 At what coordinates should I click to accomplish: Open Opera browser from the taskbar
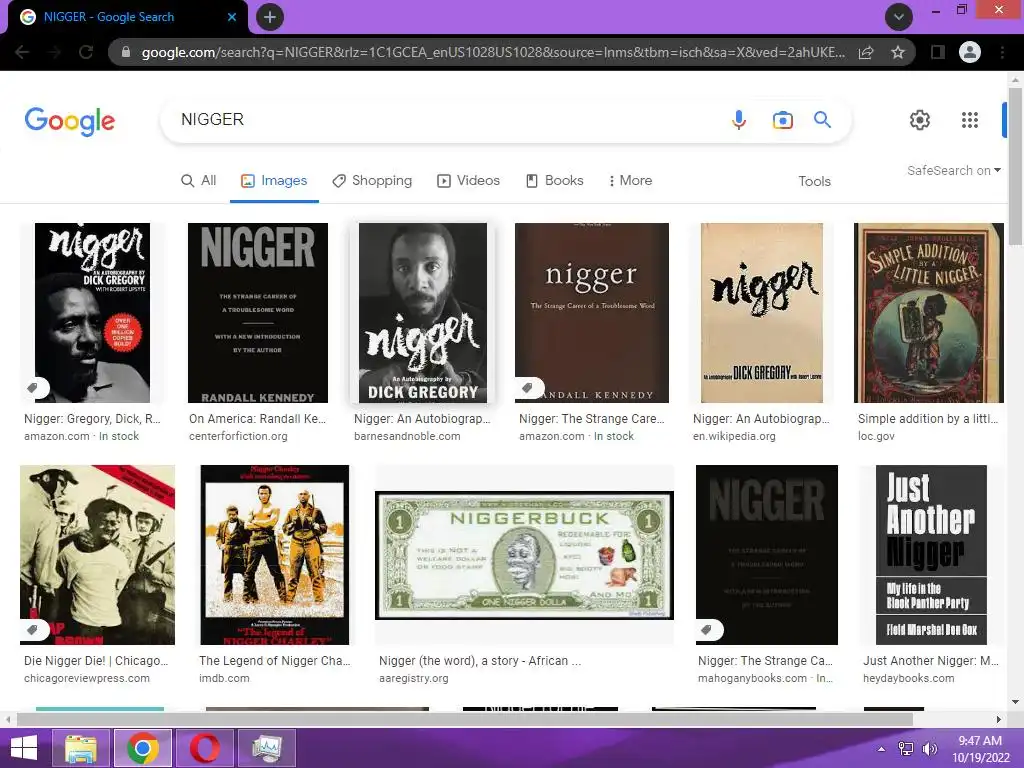[x=204, y=748]
